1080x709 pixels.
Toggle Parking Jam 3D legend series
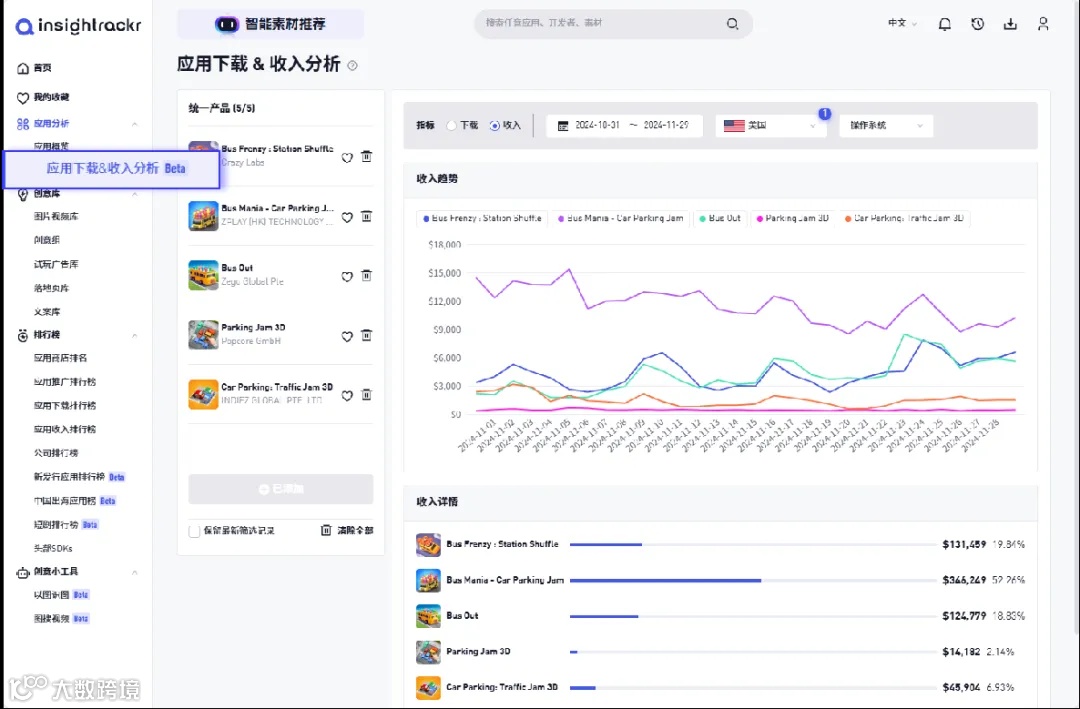point(793,218)
